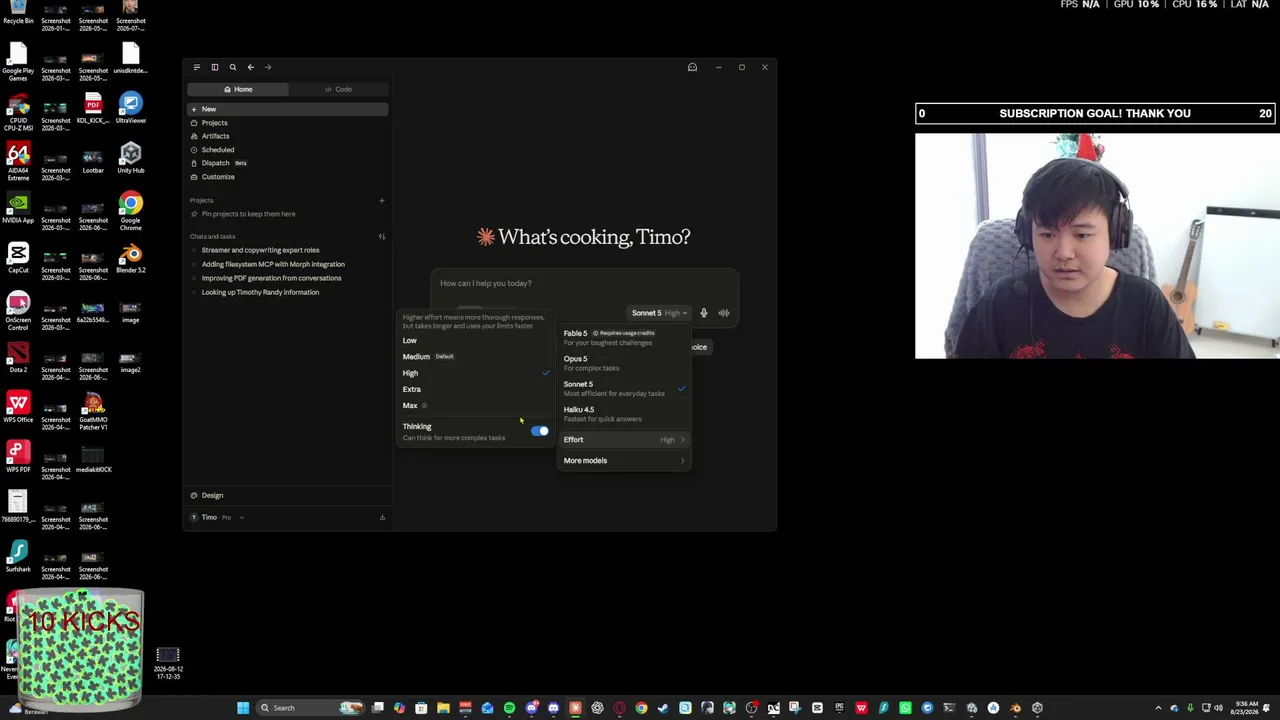1280x720 pixels.
Task: Collapse the Sonnet 5 High model selector
Action: [x=658, y=313]
